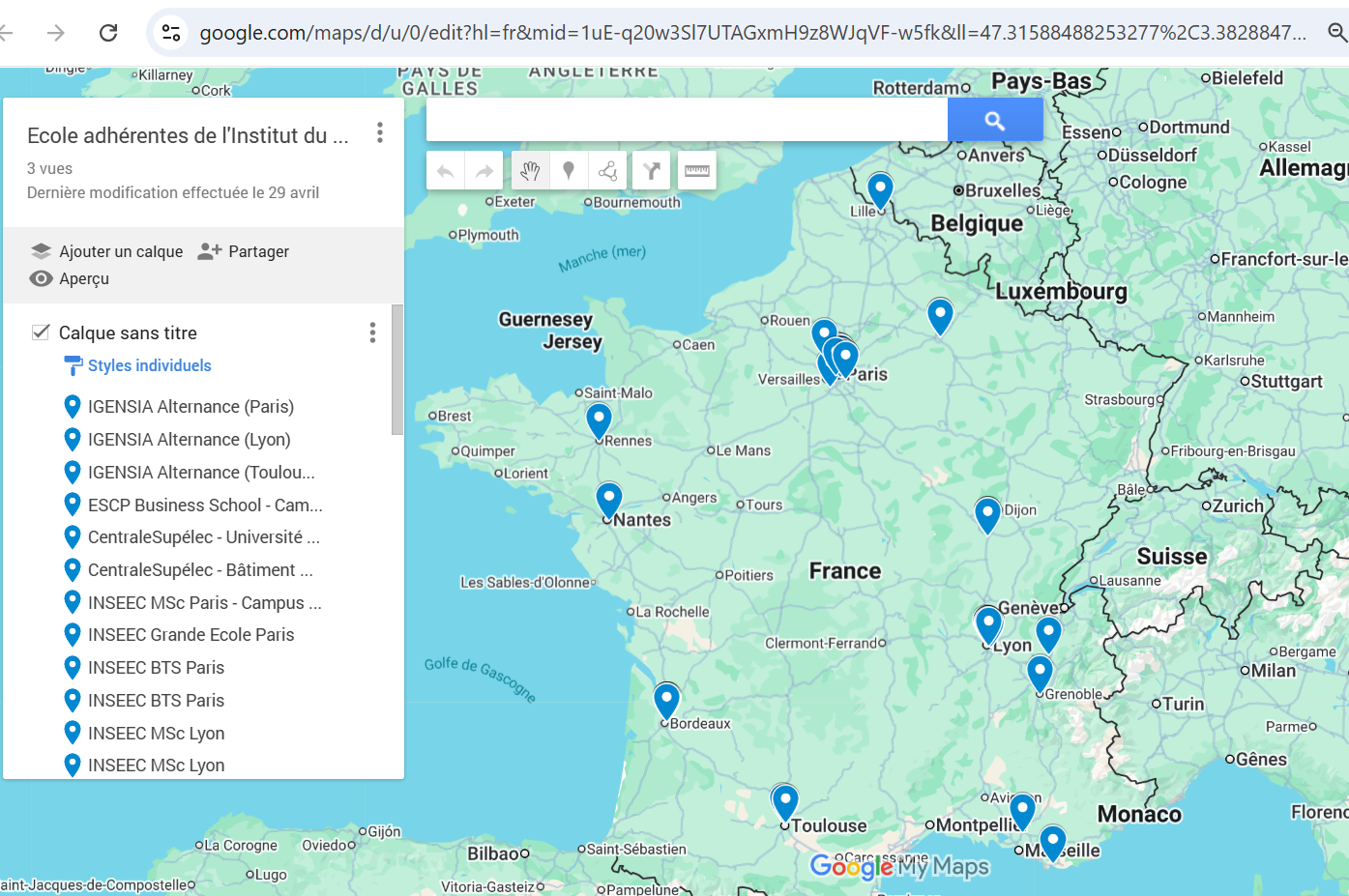The image size is (1349, 896).
Task: Click the blue search magnifier button
Action: coord(995,121)
